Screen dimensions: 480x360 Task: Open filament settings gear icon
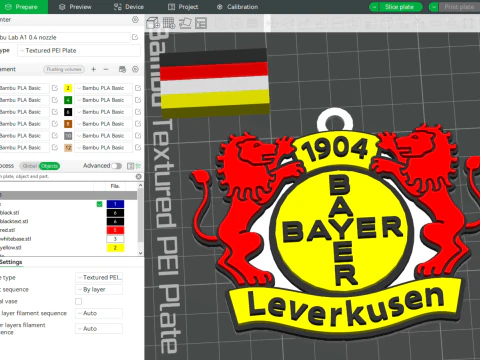click(135, 69)
